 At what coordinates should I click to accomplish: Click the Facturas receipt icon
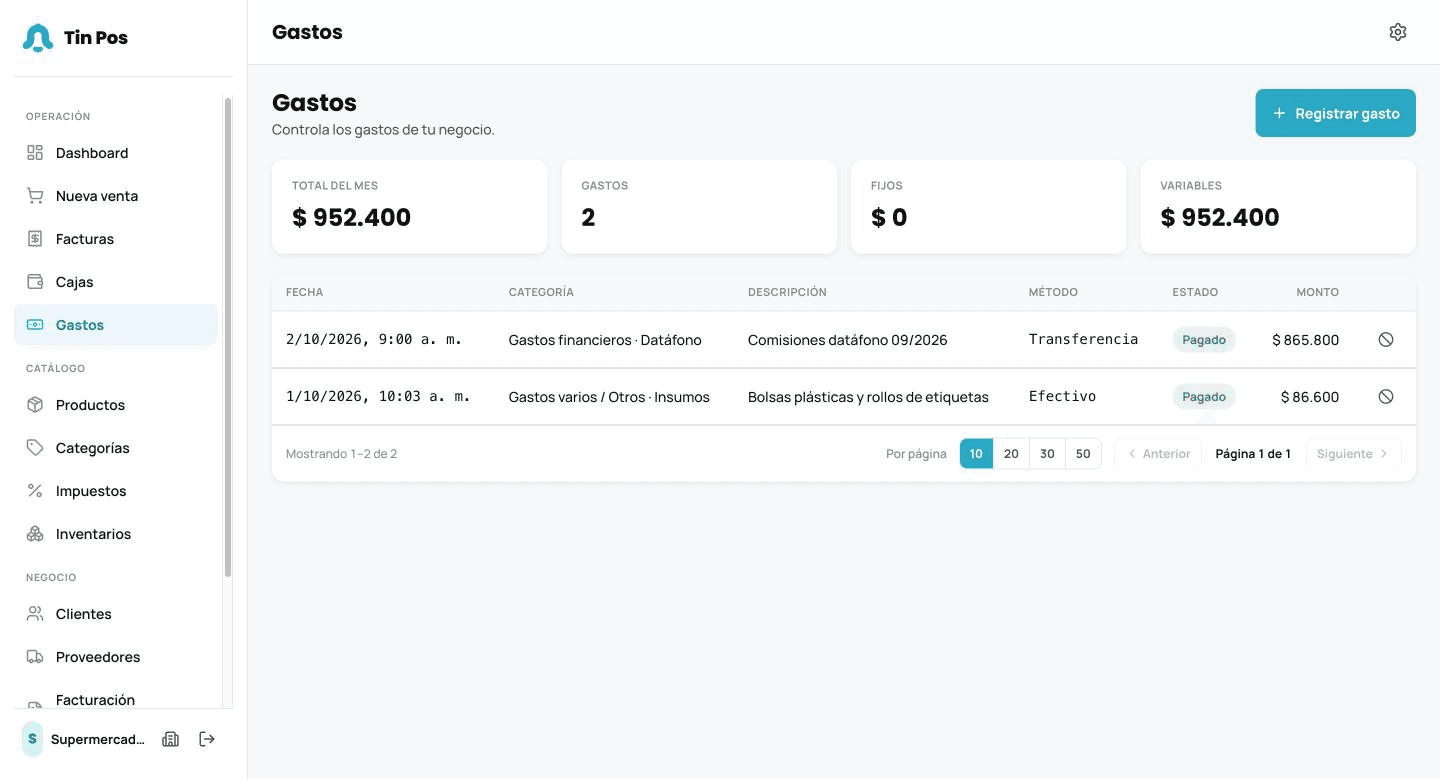tap(35, 239)
